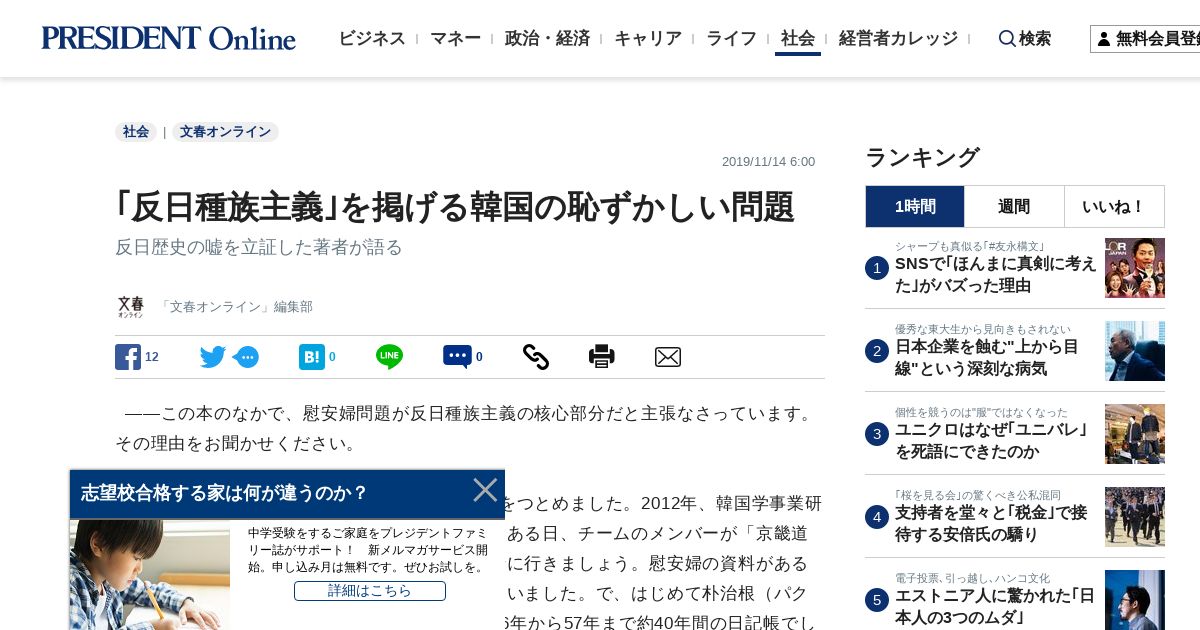Viewport: 1200px width, 630px height.
Task: Click thumbnail of ranking 5 article
Action: 1135,600
